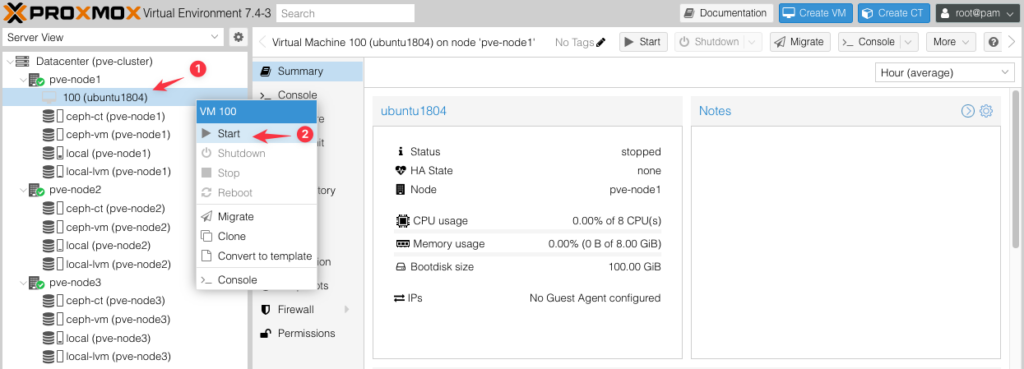Open the help question mark button

[993, 42]
